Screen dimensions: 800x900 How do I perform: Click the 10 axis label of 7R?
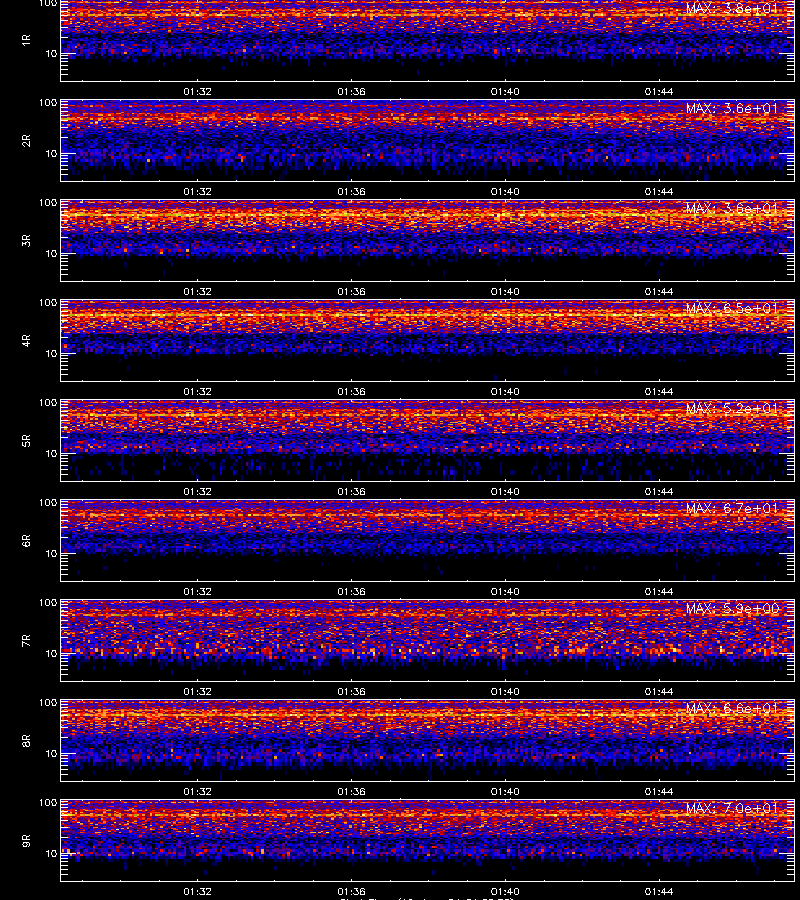pyautogui.click(x=51, y=654)
